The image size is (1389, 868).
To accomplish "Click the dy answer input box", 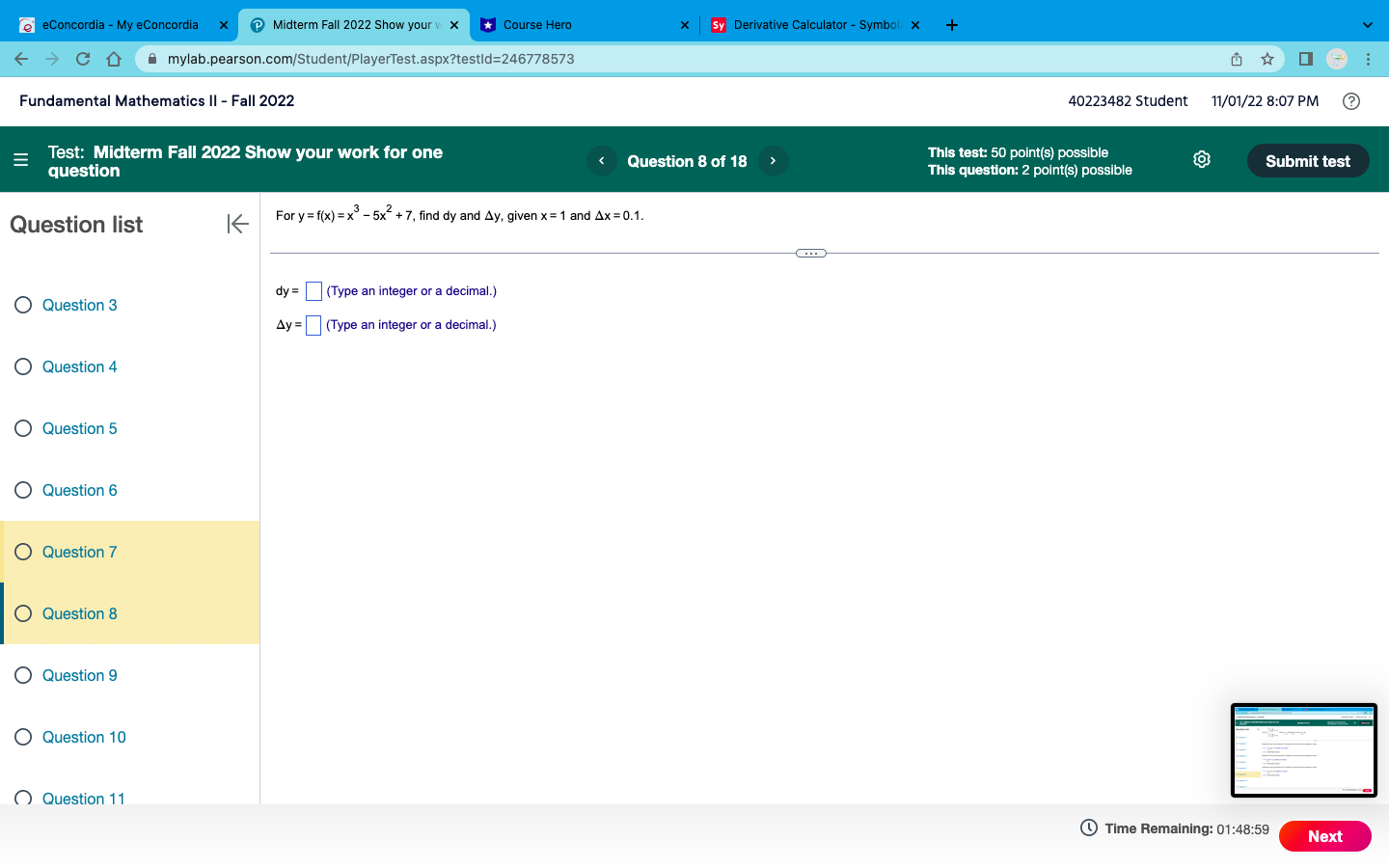I will click(x=313, y=291).
